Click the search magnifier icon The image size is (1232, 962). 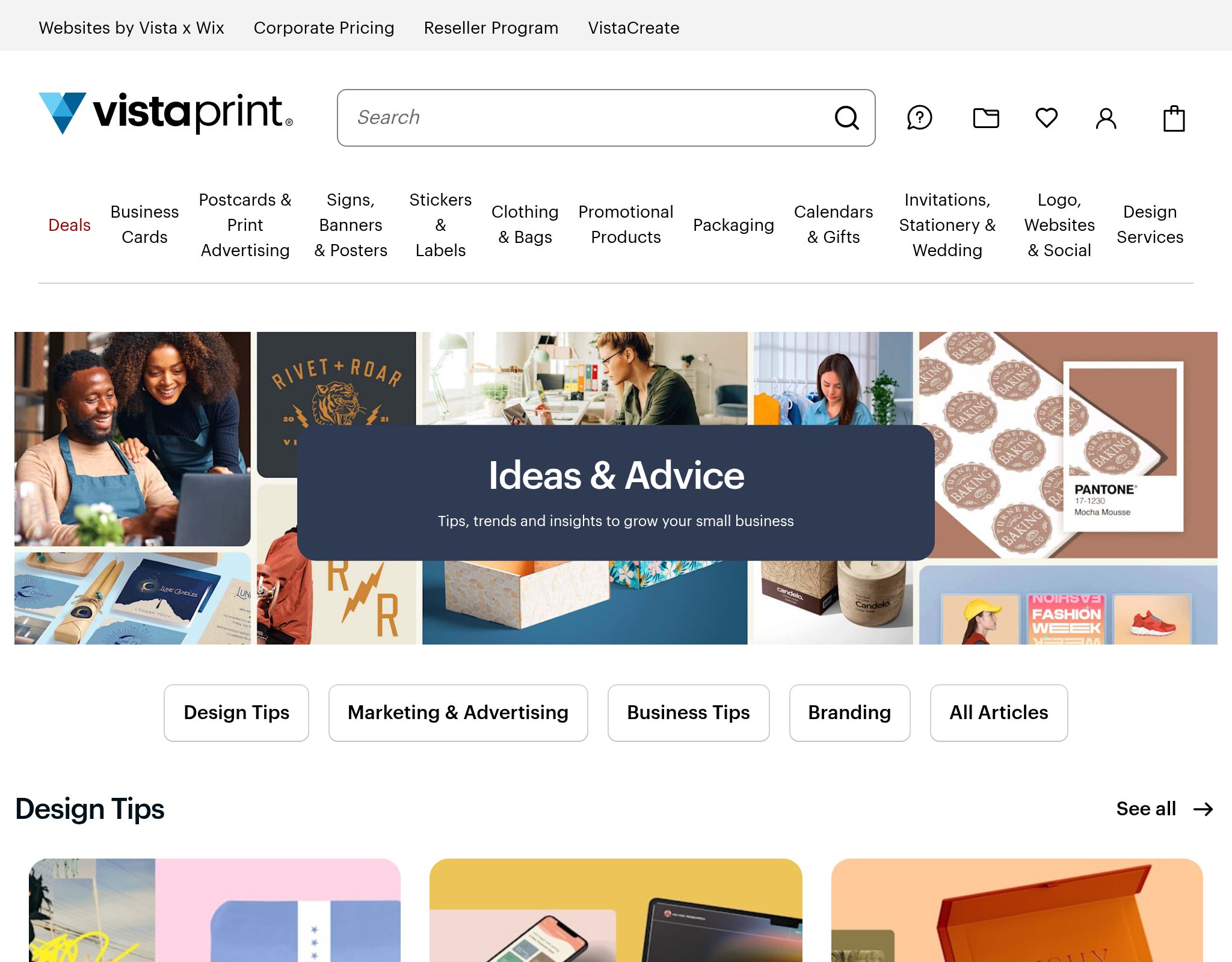[848, 118]
